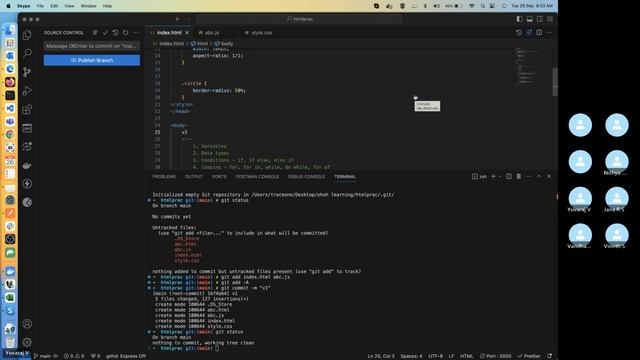This screenshot has height=360, width=640.
Task: Open the DEBUG CONSOLE panel tab
Action: click(306, 177)
